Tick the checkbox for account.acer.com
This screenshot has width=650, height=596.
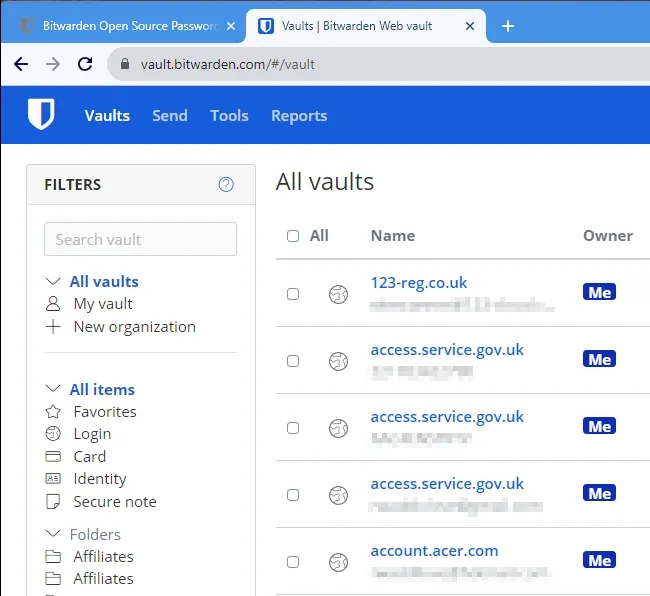293,562
